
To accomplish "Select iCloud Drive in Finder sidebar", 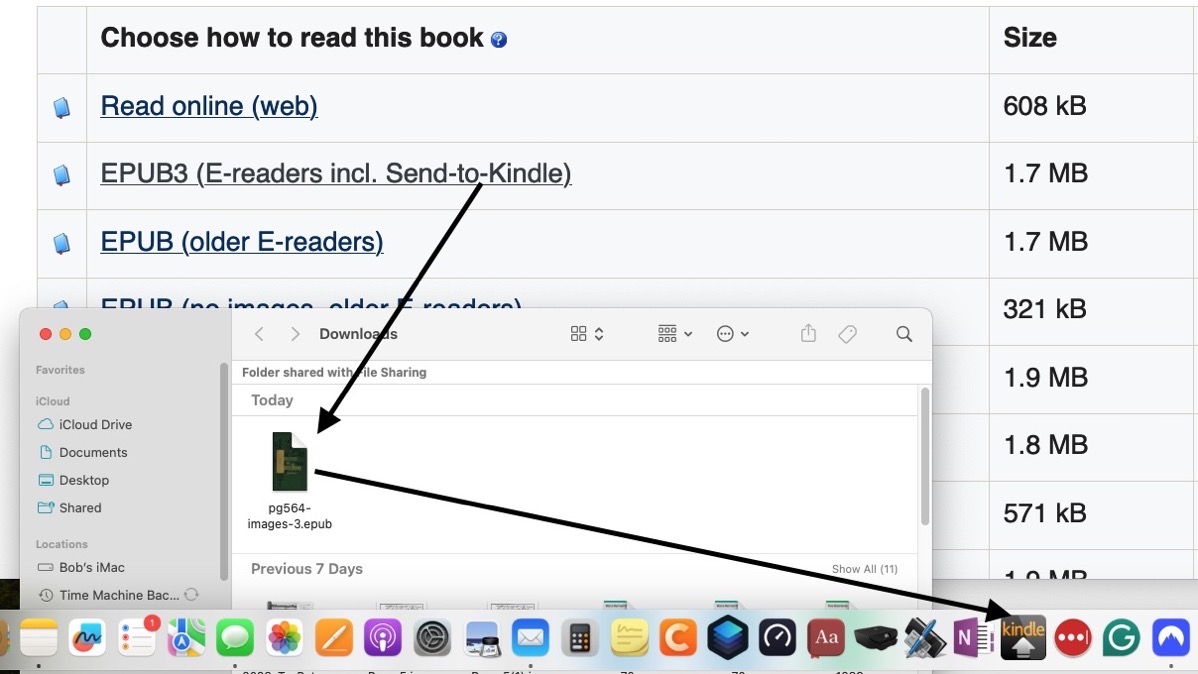I will click(x=95, y=425).
